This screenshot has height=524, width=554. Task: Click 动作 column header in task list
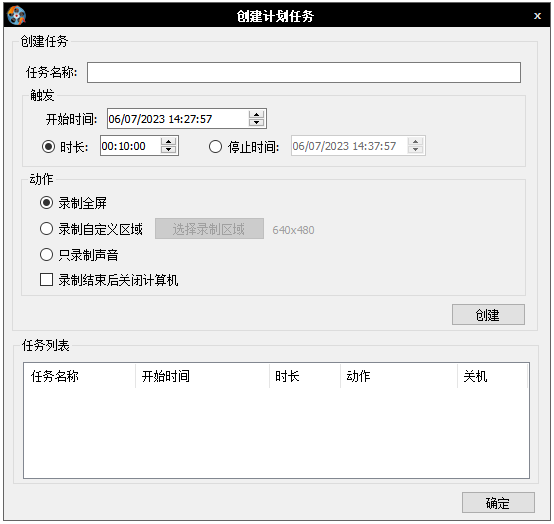point(399,376)
